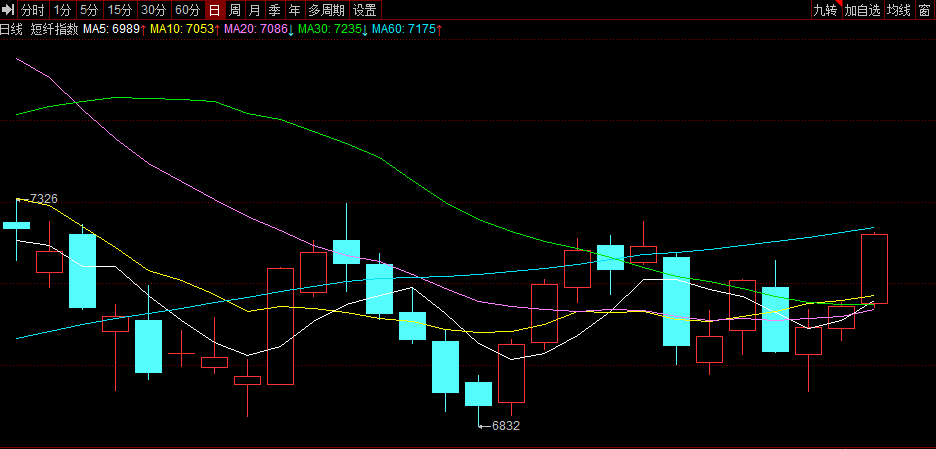Click the lowest cyan candle above 6832
Image resolution: width=936 pixels, height=449 pixels.
[478, 393]
